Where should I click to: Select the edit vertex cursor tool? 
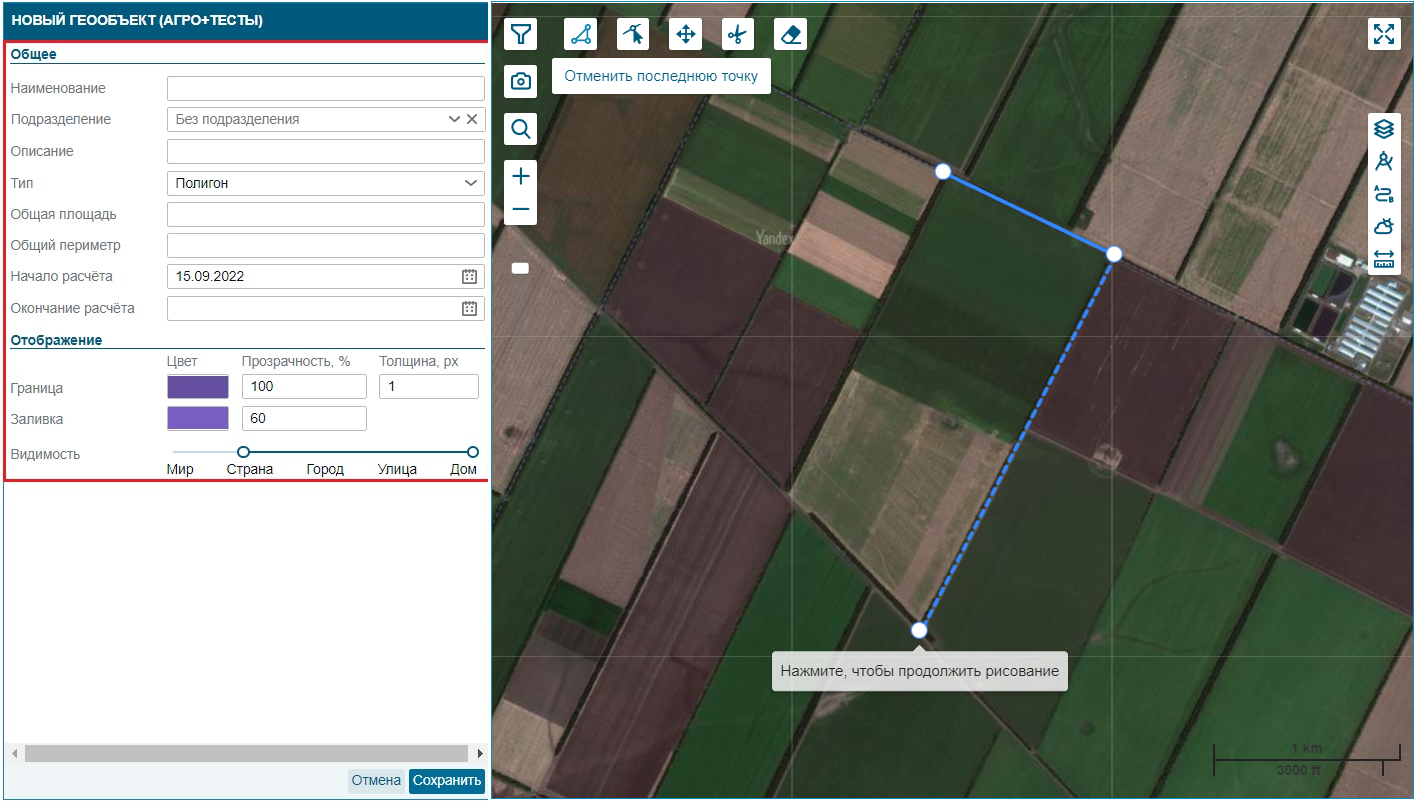[633, 34]
